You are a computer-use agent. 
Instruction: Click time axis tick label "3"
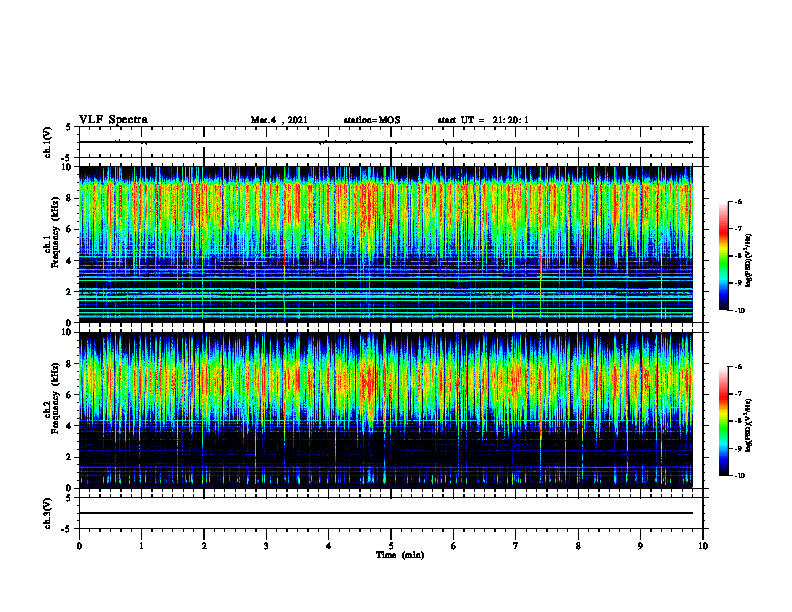coord(266,546)
